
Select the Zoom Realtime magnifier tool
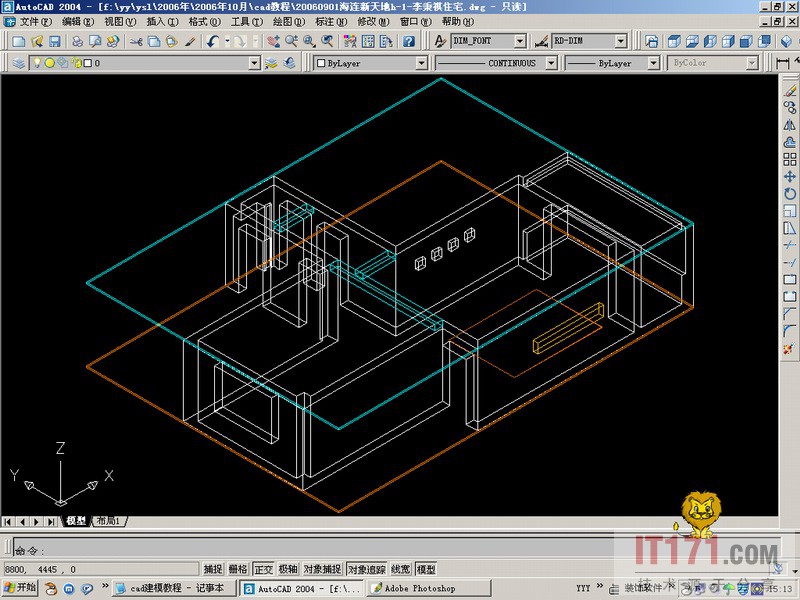(291, 42)
